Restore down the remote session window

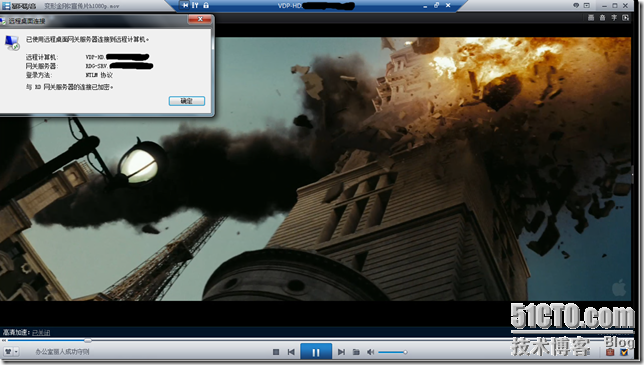click(x=437, y=5)
